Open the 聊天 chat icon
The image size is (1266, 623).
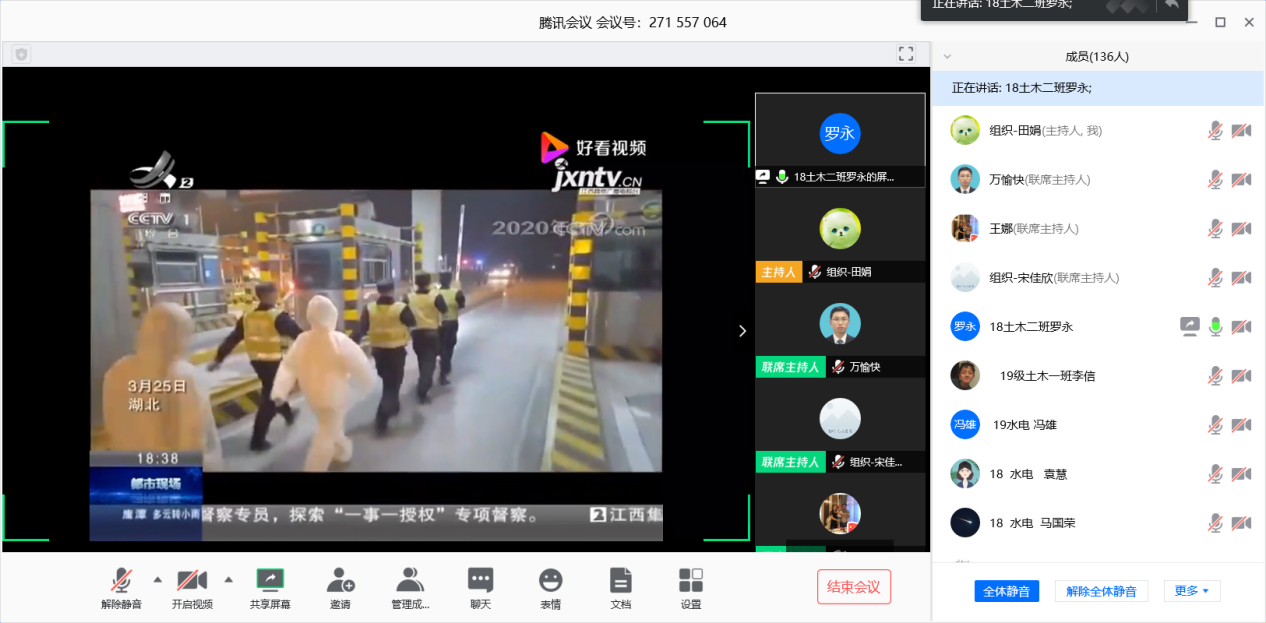pyautogui.click(x=480, y=581)
